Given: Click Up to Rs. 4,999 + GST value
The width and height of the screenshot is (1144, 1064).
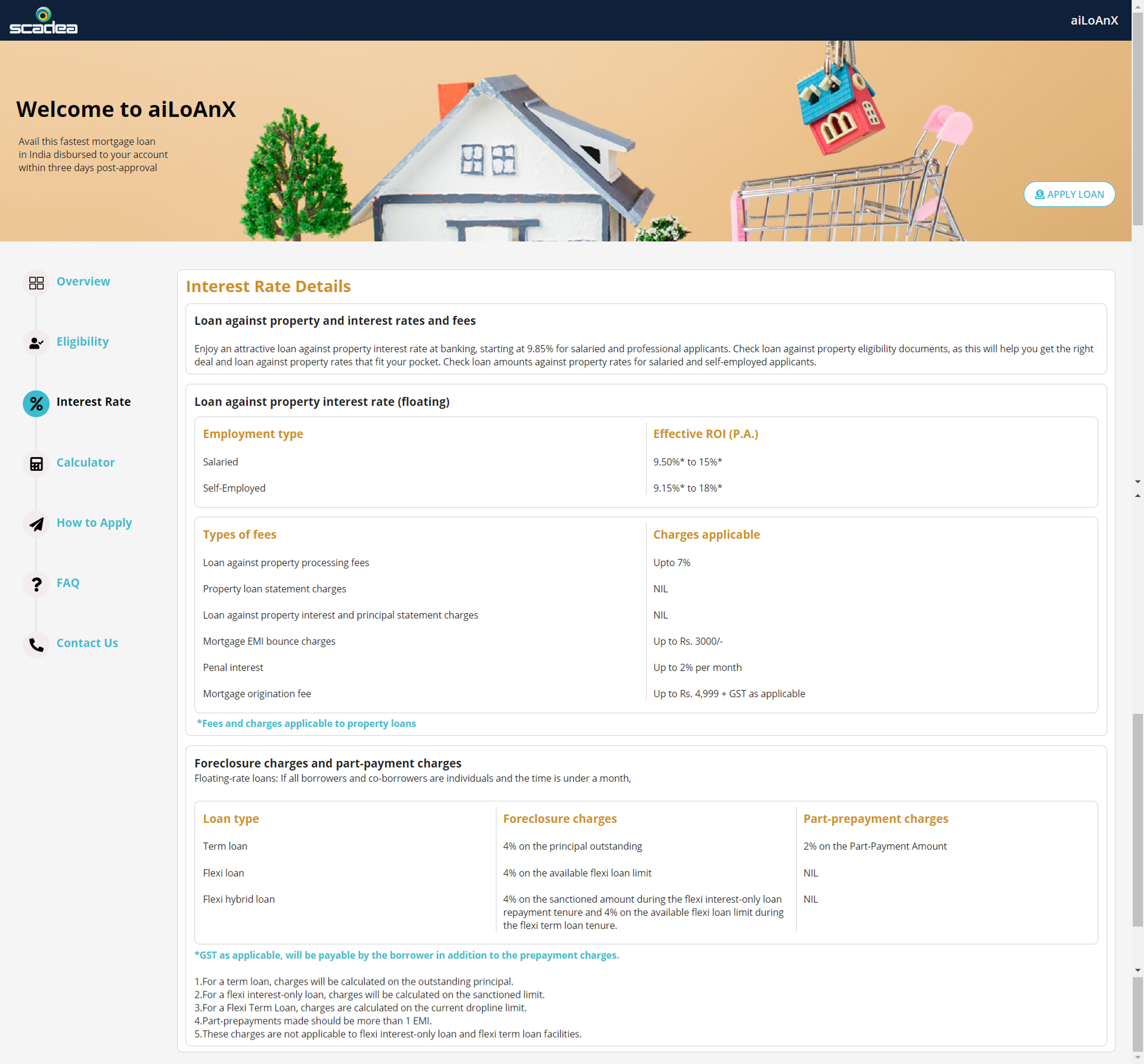Looking at the screenshot, I should [729, 693].
